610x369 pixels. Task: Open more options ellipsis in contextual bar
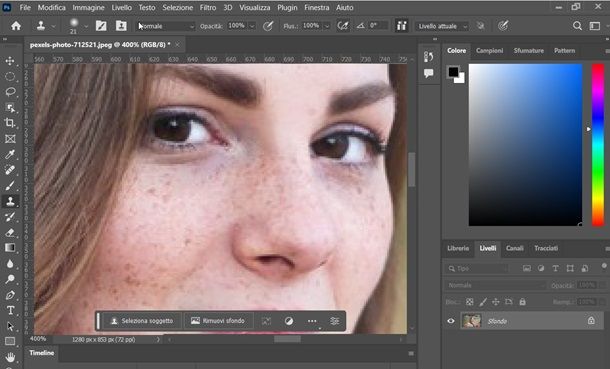tap(312, 321)
